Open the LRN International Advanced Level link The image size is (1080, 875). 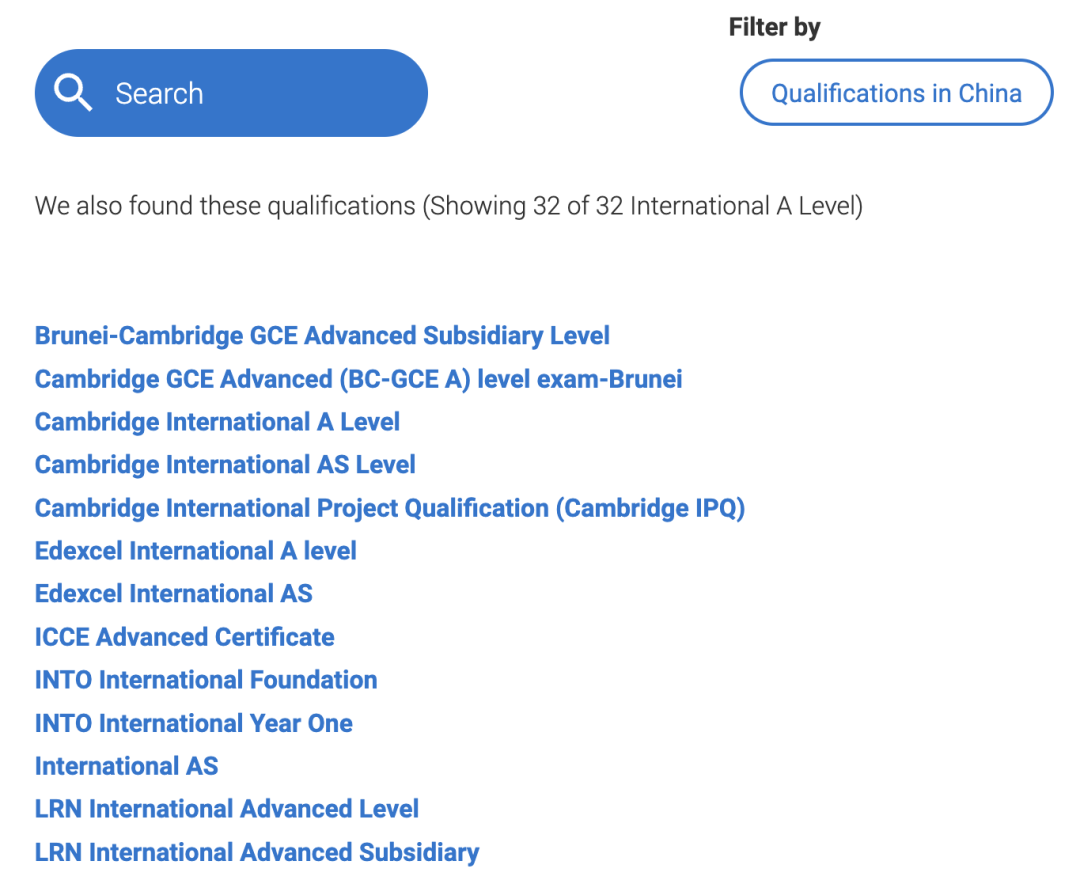(x=227, y=808)
